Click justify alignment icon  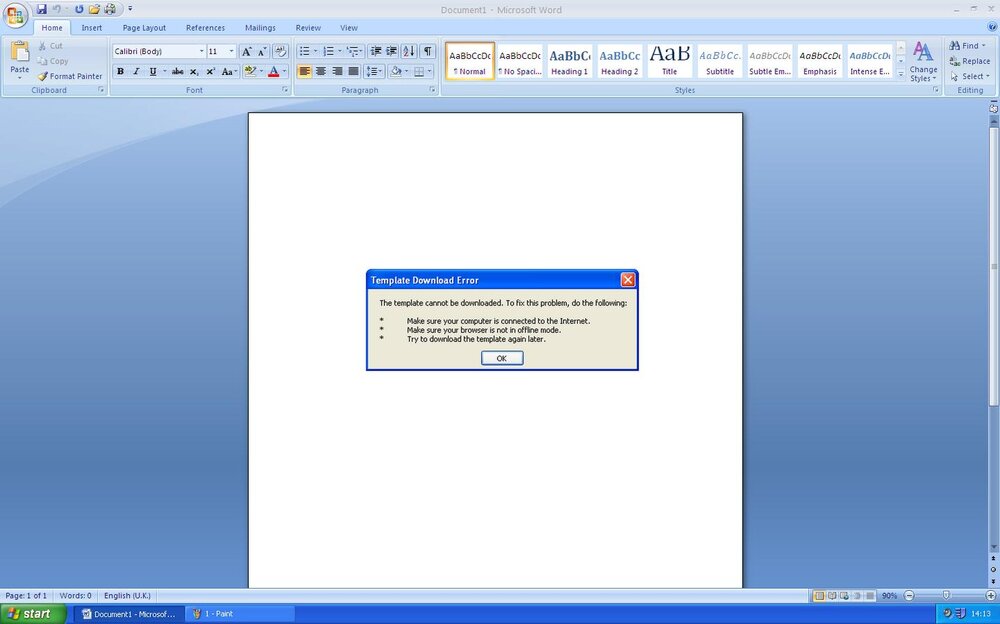353,71
